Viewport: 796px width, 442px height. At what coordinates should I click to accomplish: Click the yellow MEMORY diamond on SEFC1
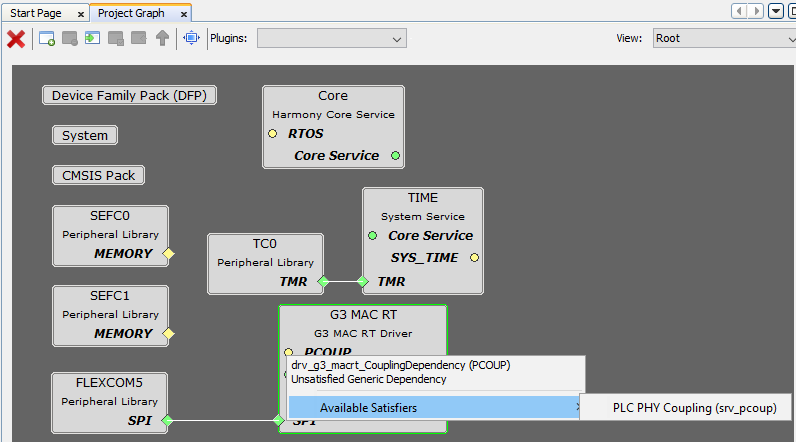pyautogui.click(x=168, y=333)
